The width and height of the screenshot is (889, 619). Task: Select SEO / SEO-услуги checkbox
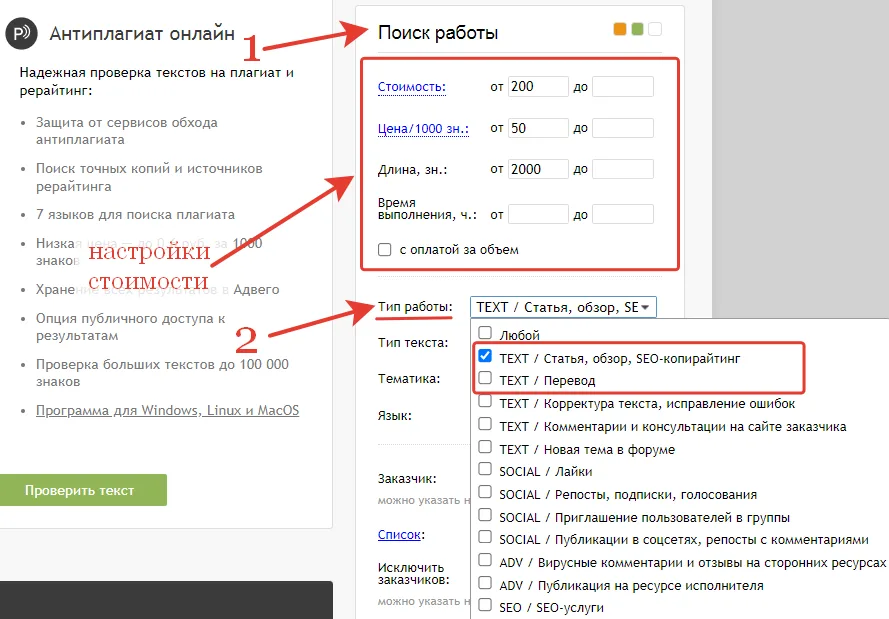(485, 605)
